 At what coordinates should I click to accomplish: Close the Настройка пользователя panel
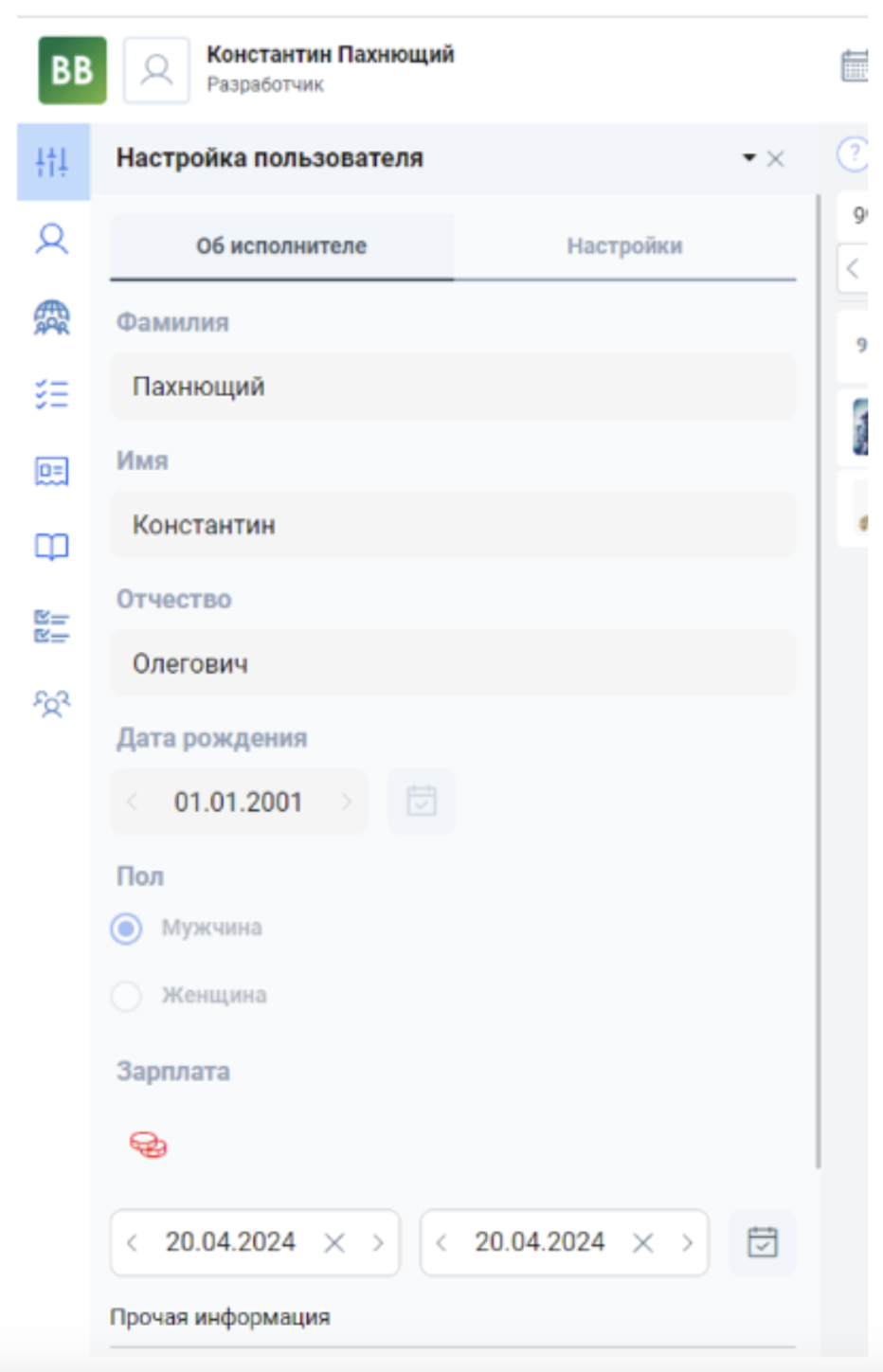(776, 159)
